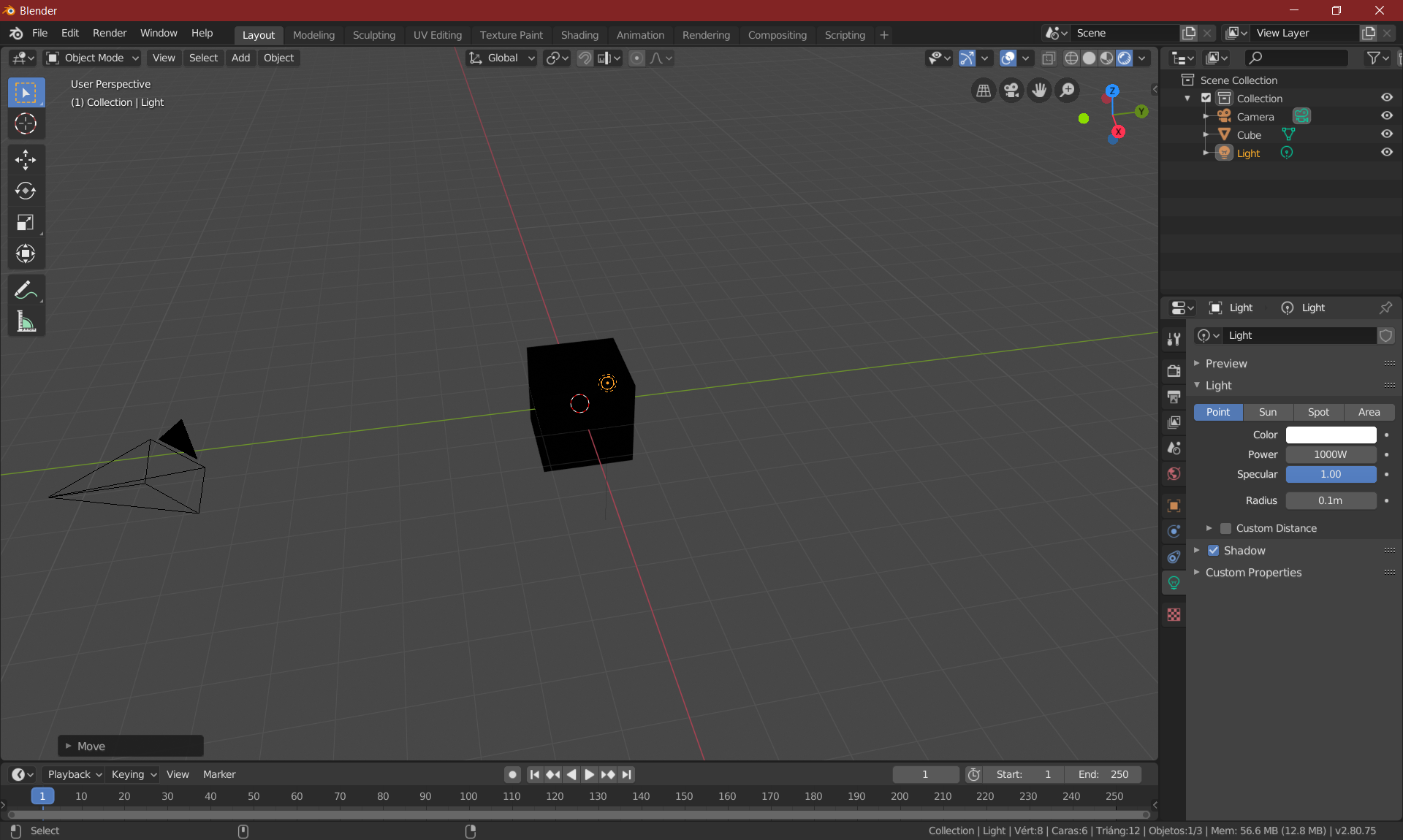
Task: Switch to rendered viewport shading
Action: click(1125, 58)
